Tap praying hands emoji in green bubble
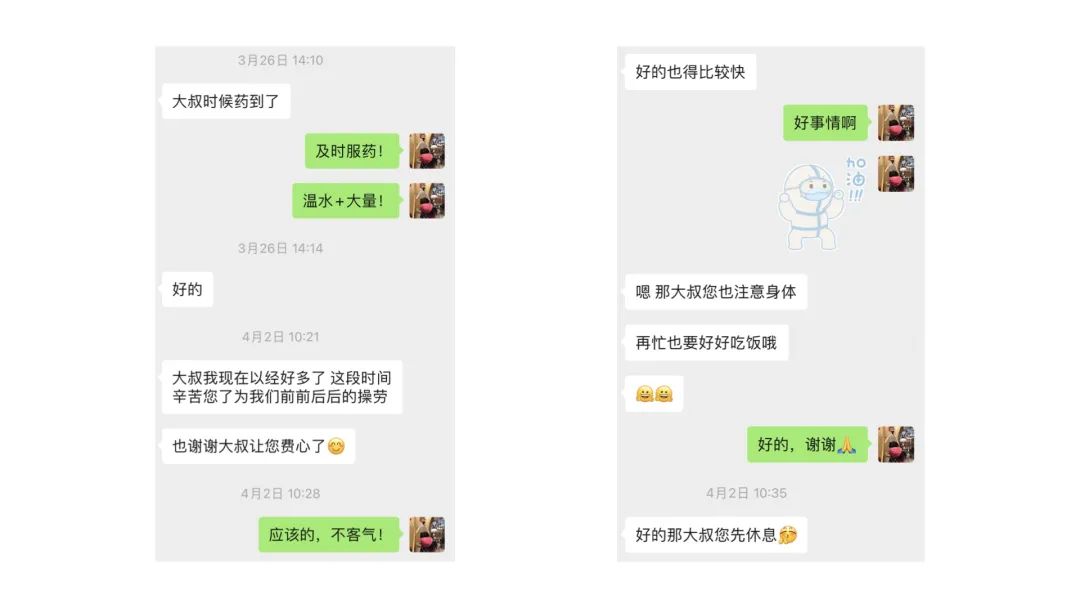The image size is (1080, 608). (x=847, y=445)
